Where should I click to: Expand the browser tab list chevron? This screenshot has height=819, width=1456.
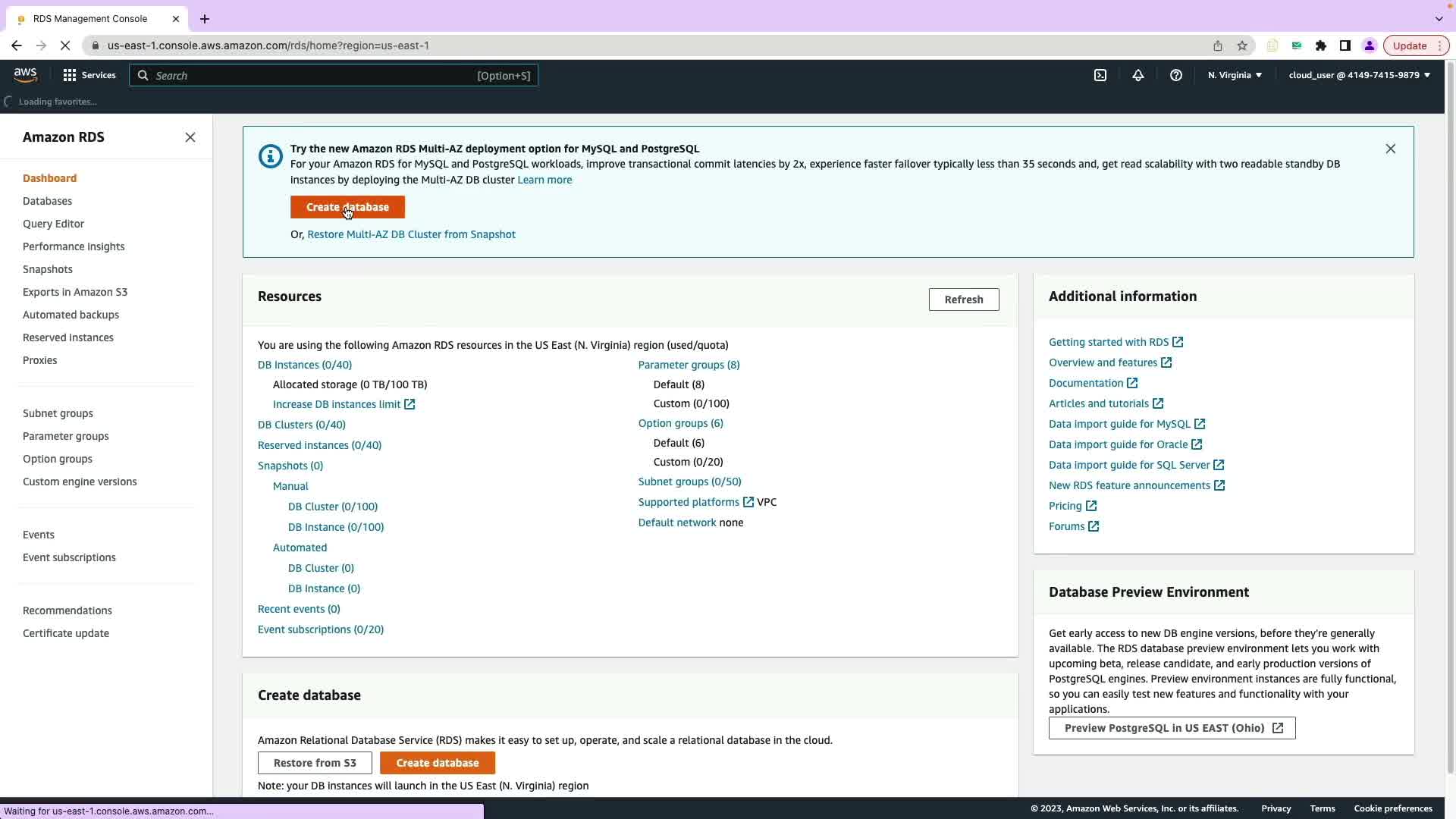click(x=1439, y=18)
